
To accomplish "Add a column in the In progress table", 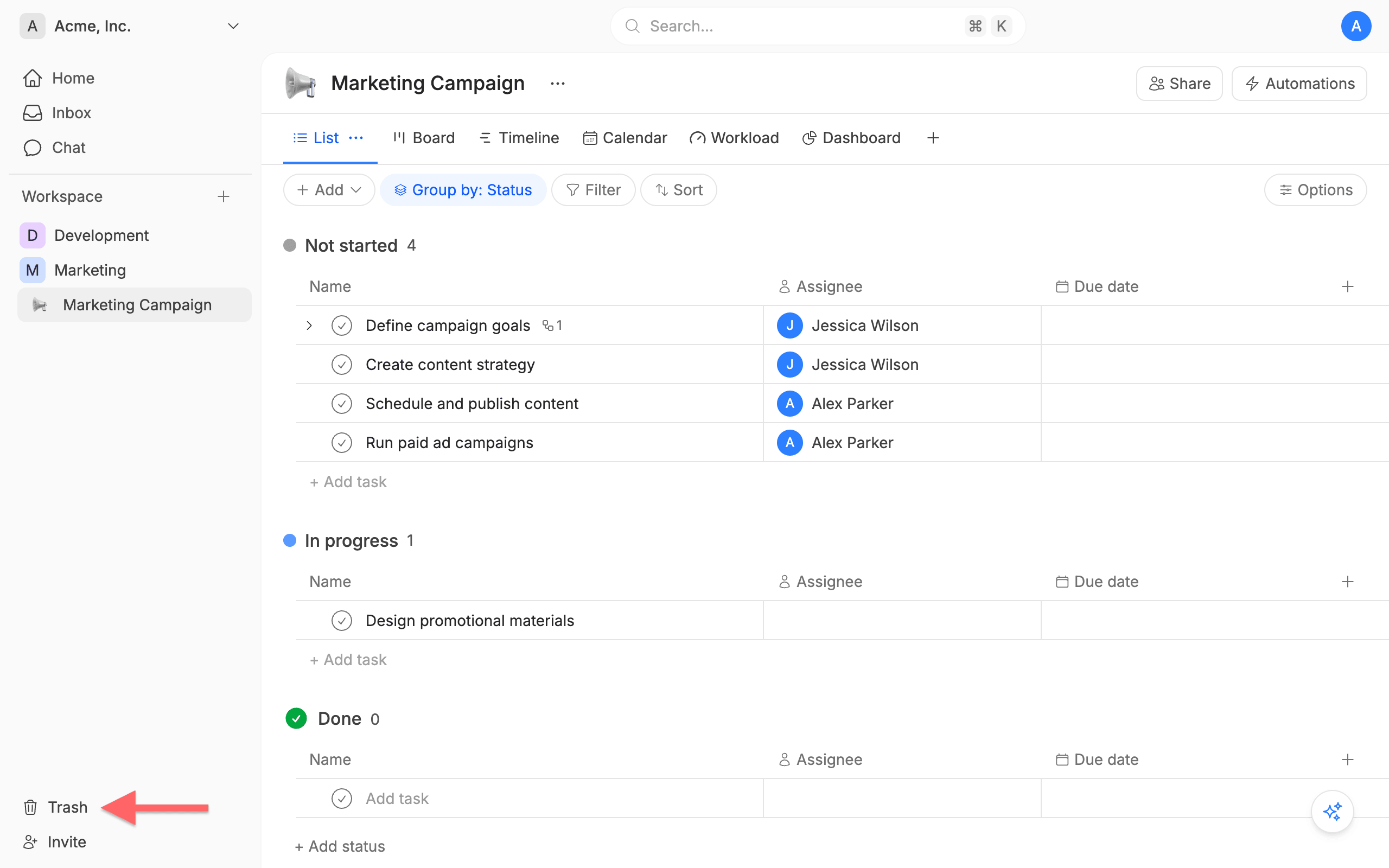I will (1348, 582).
